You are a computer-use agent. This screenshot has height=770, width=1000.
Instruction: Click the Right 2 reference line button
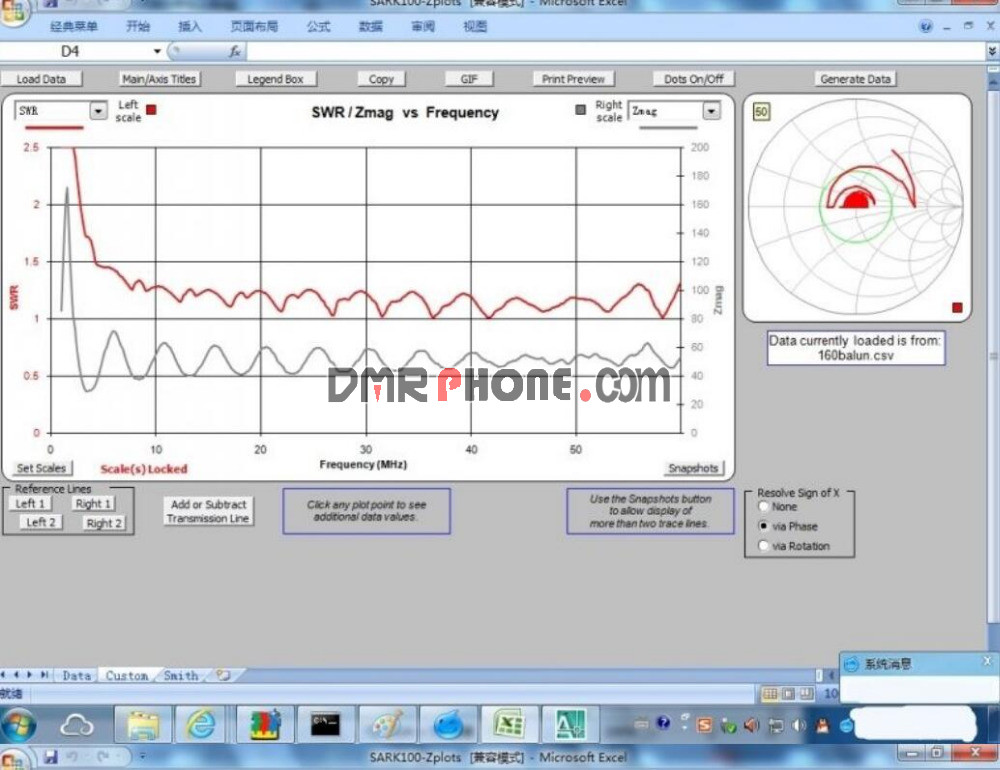point(103,523)
